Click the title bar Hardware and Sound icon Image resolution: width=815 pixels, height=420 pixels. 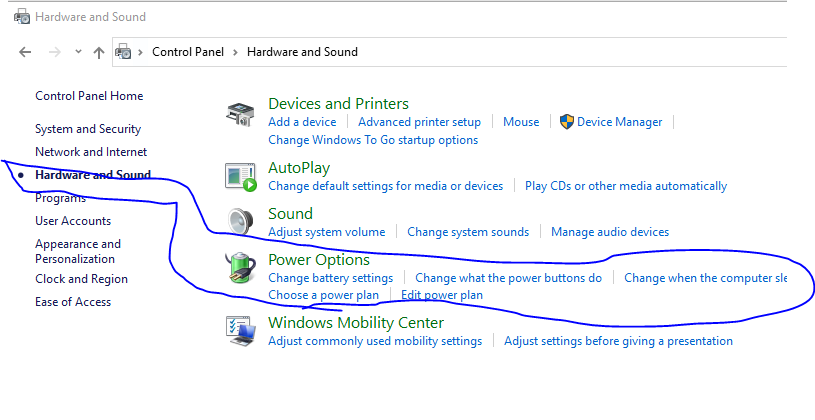22,17
